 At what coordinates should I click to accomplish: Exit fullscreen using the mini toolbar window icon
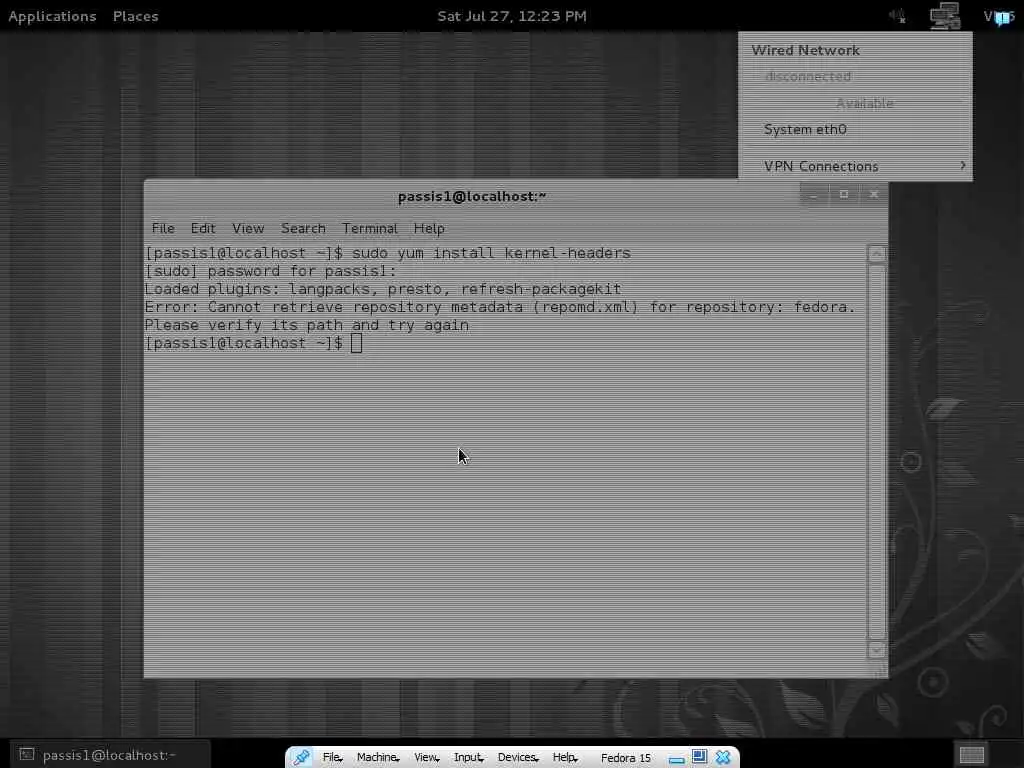pos(699,756)
